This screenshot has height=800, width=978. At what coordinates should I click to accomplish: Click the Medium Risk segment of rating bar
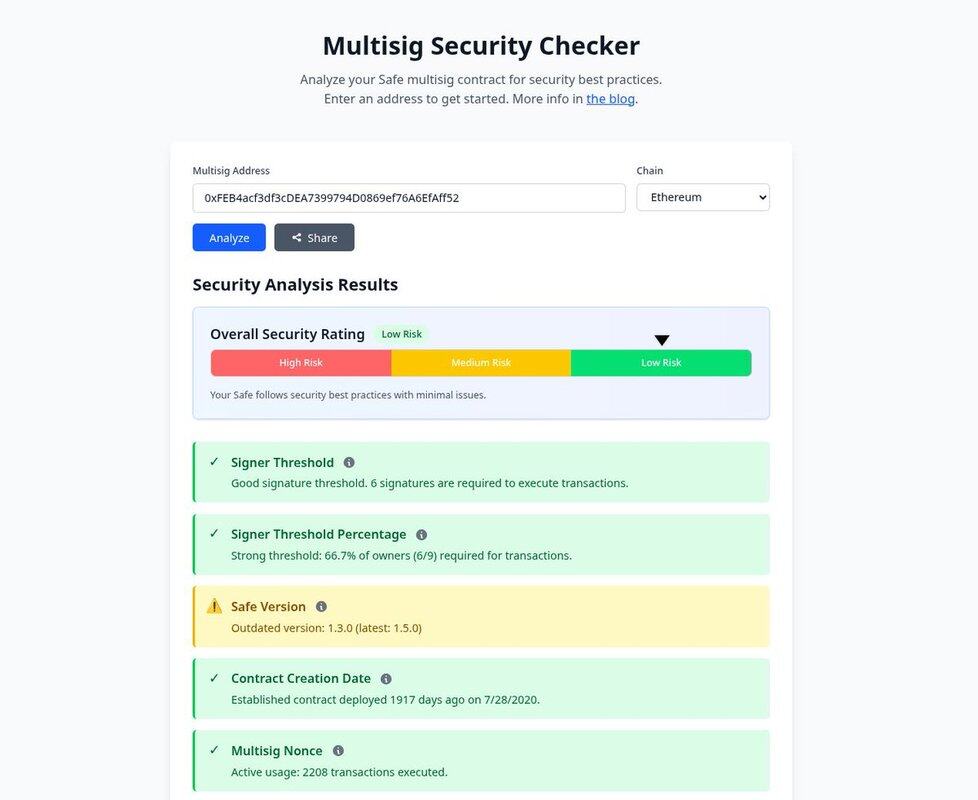[481, 363]
